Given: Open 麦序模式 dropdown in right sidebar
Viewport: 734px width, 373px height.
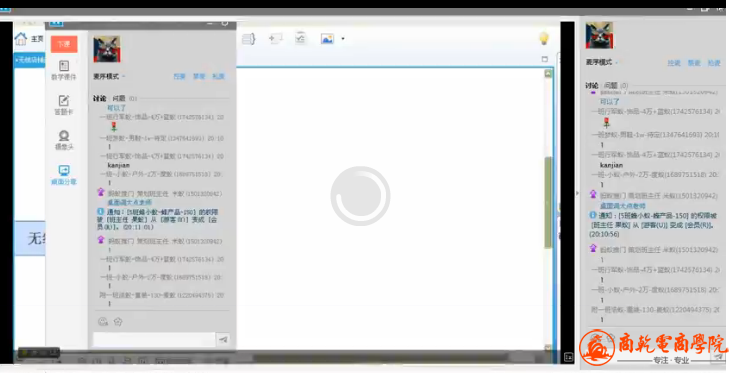Looking at the screenshot, I should point(602,62).
